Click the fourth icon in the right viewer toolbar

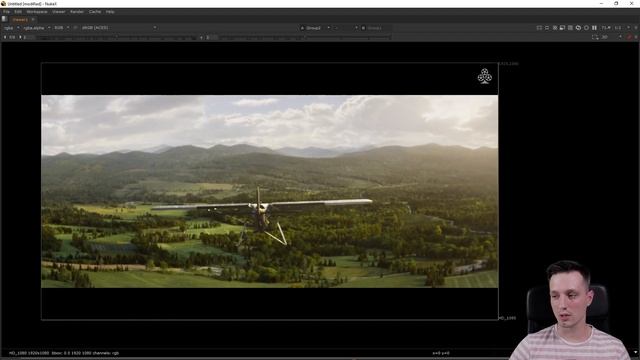(562, 28)
